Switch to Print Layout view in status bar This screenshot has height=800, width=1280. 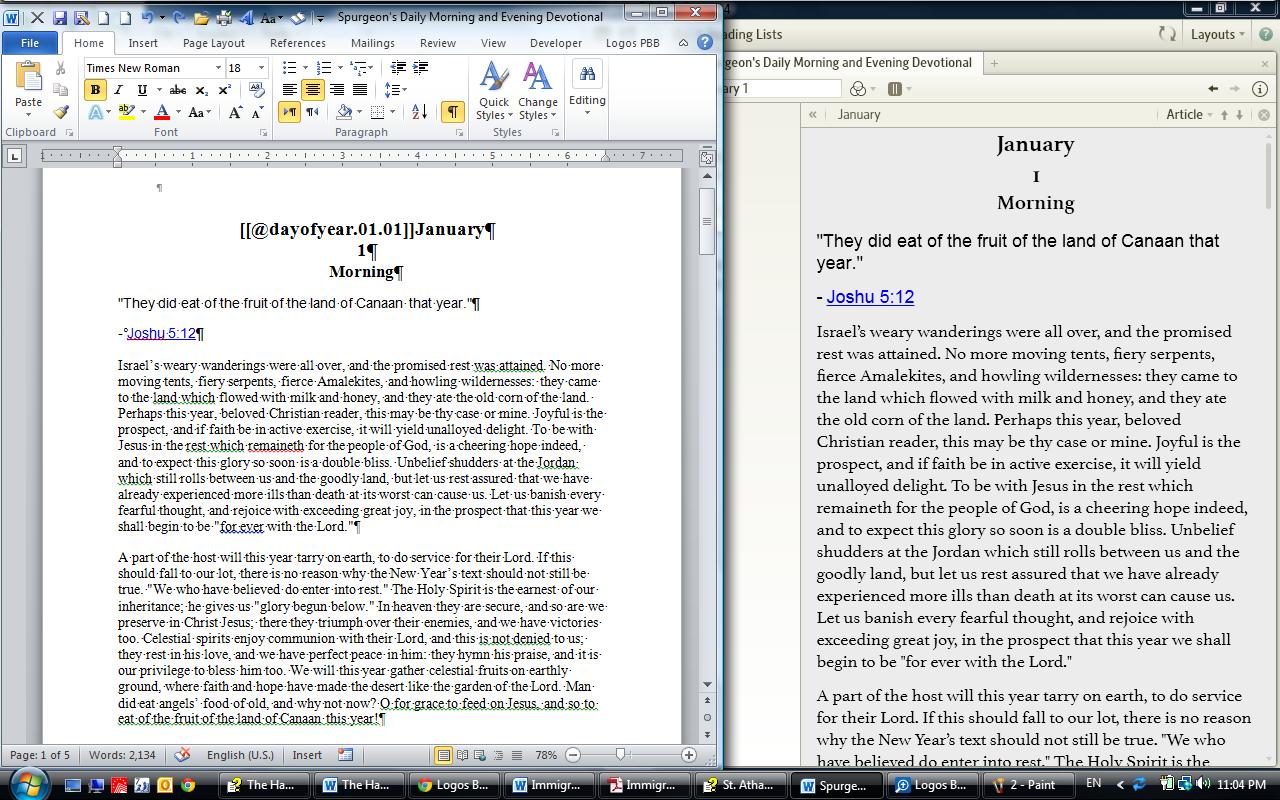443,755
